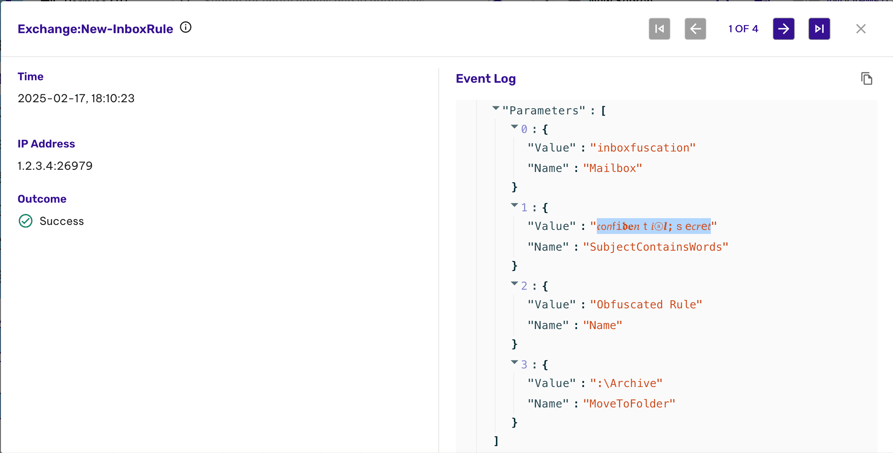Screen dimensions: 893x453
Task: Close the event details panel
Action: [861, 29]
